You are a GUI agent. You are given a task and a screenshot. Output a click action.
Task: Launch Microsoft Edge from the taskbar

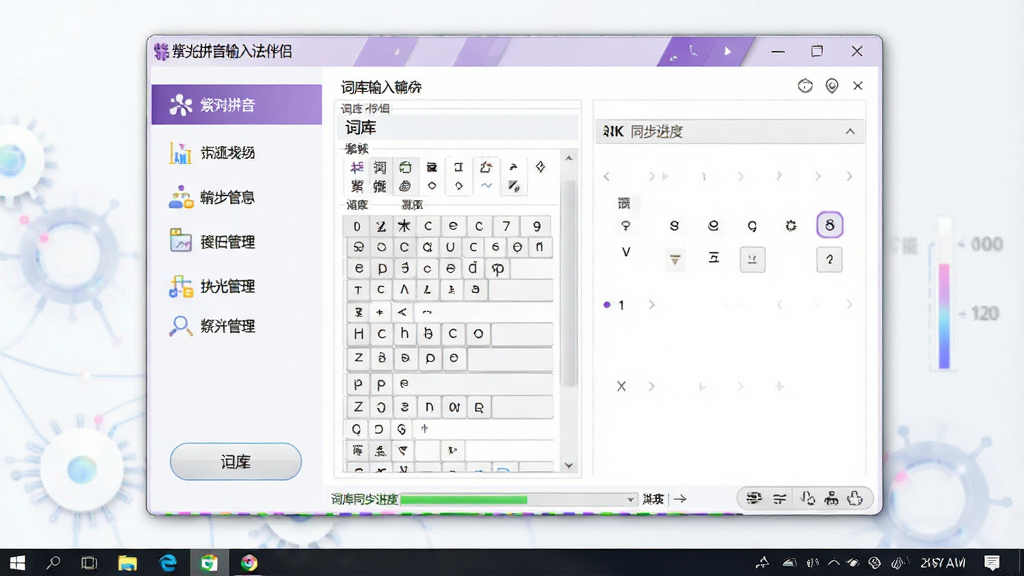point(168,562)
